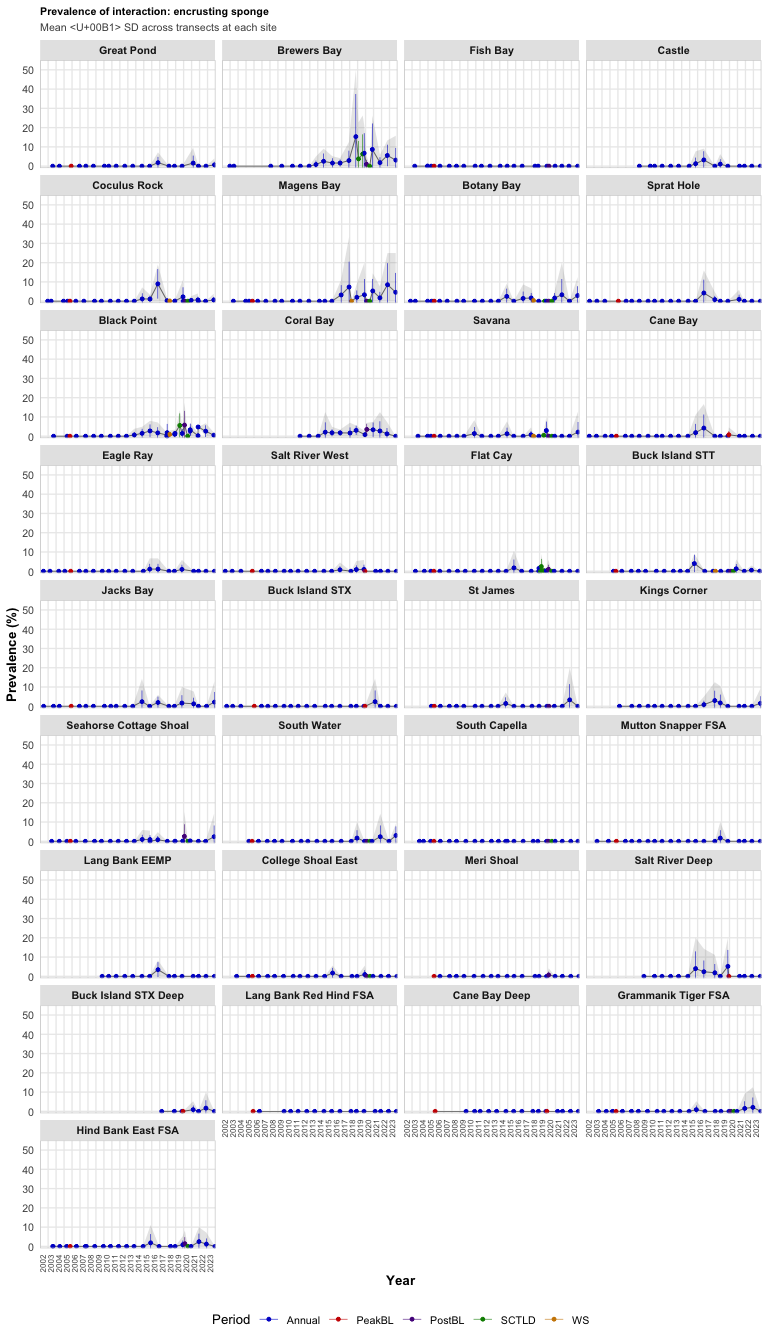This screenshot has width=768, height=1344.
Task: Click the Botany Bay panel label
Action: [x=492, y=185]
